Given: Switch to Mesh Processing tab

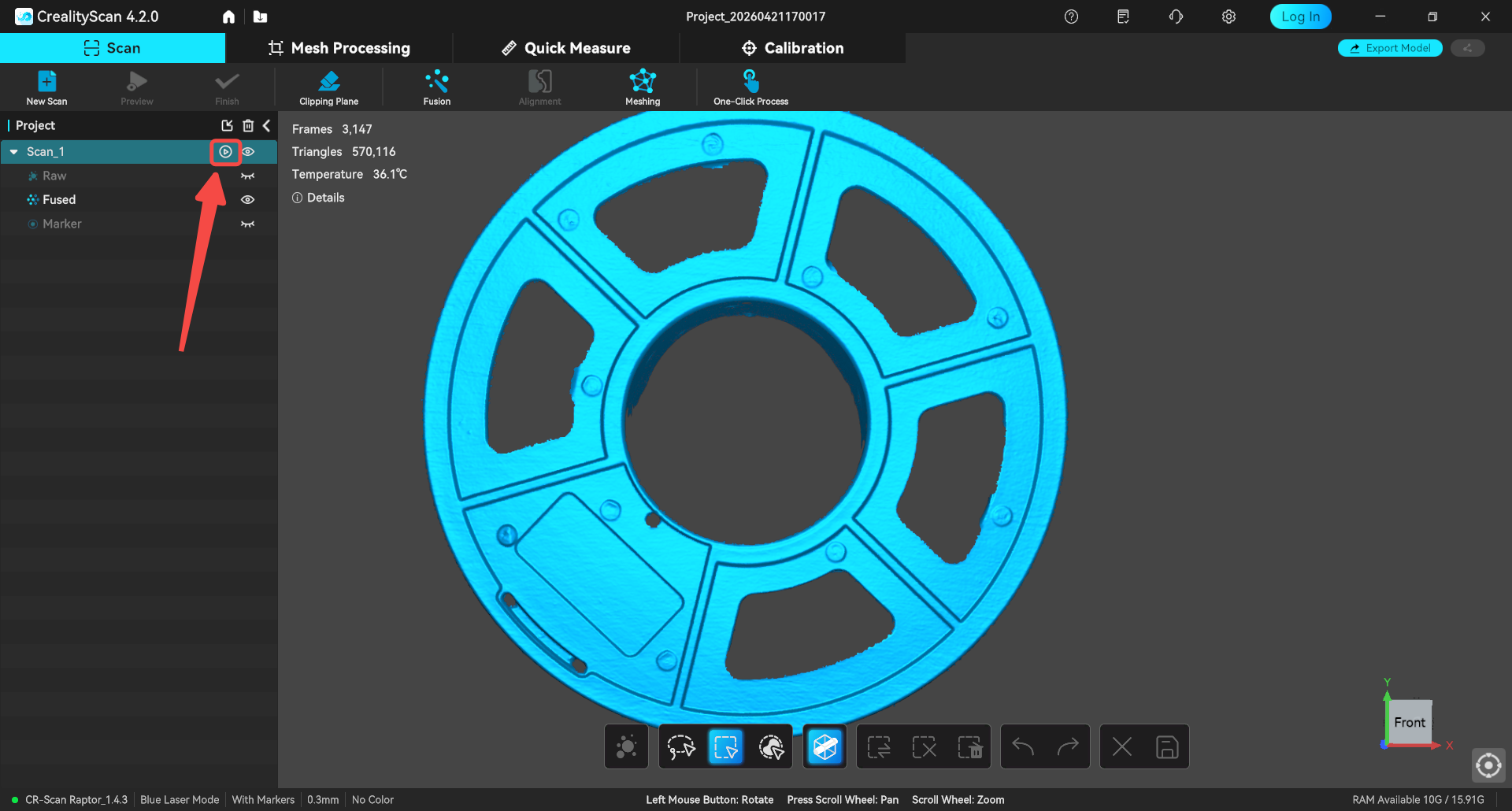Looking at the screenshot, I should (339, 48).
